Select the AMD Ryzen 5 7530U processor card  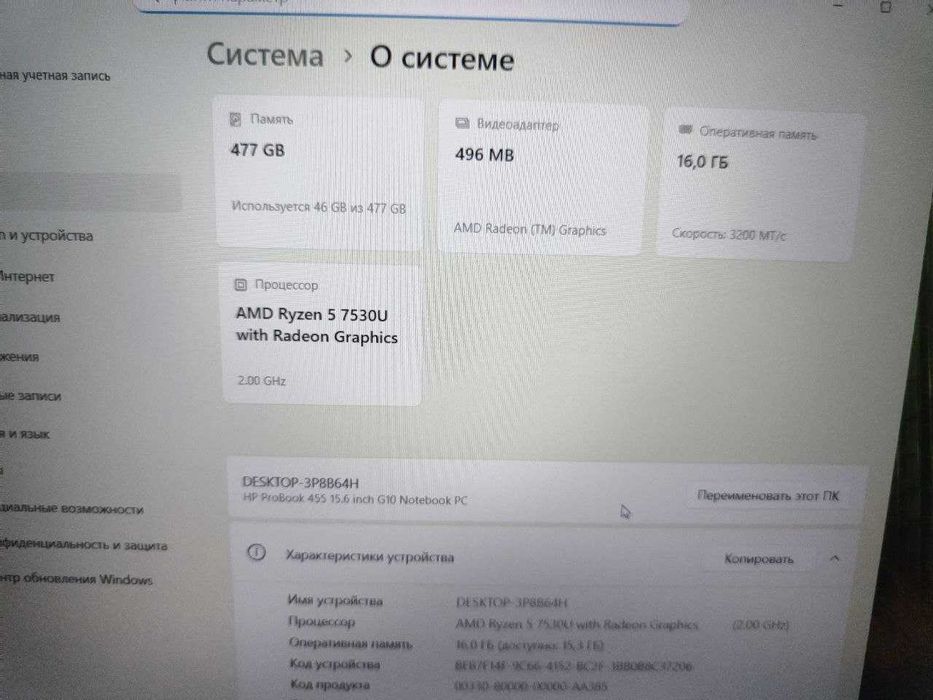[x=322, y=335]
